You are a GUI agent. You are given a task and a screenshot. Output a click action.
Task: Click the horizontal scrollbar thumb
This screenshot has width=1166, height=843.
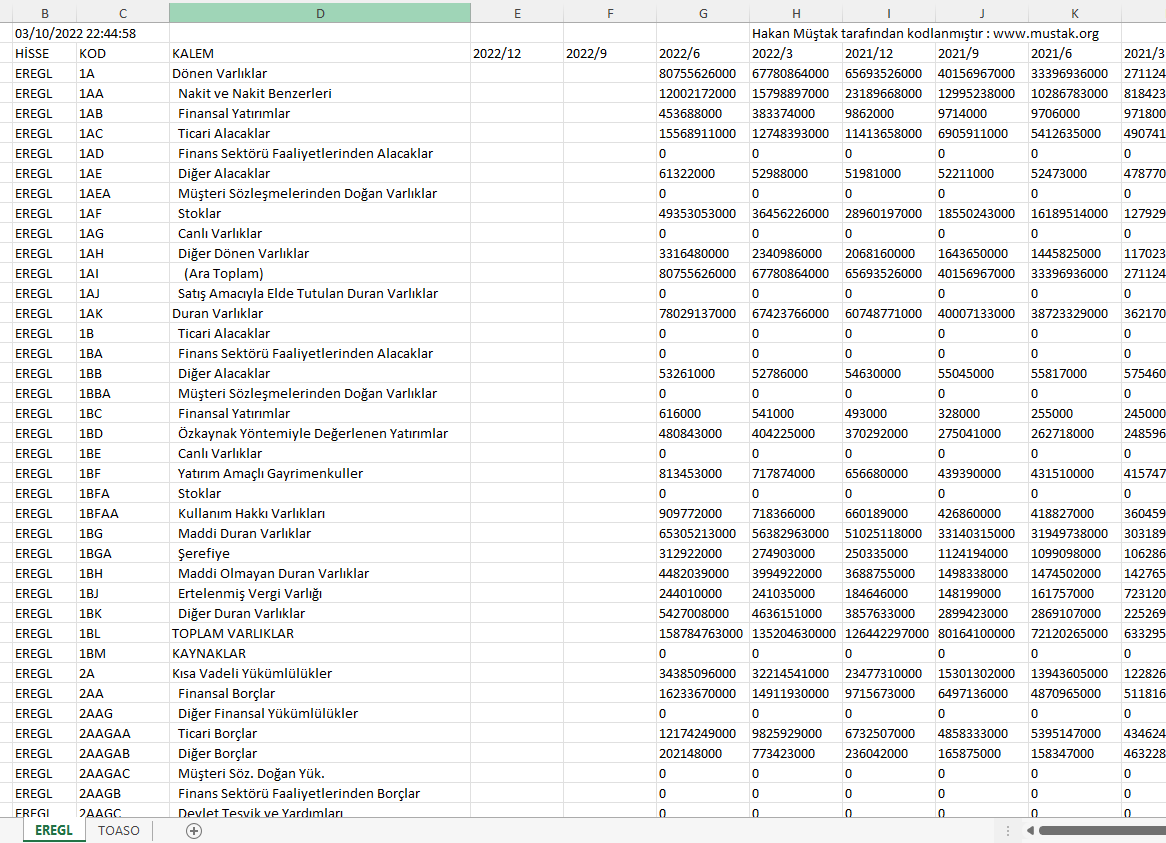click(1100, 831)
